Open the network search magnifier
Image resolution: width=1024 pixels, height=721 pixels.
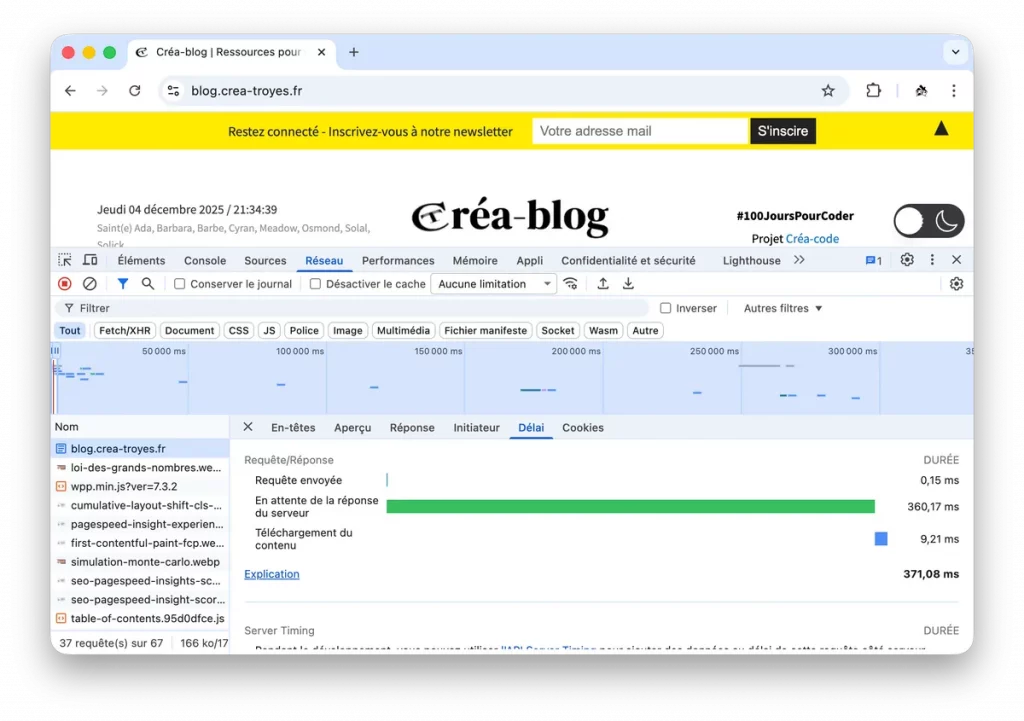click(x=148, y=284)
